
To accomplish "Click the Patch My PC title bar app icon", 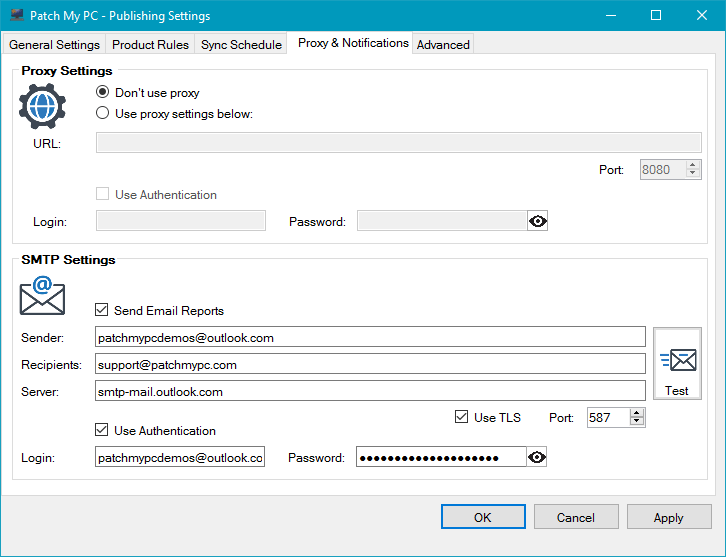I will pyautogui.click(x=17, y=15).
